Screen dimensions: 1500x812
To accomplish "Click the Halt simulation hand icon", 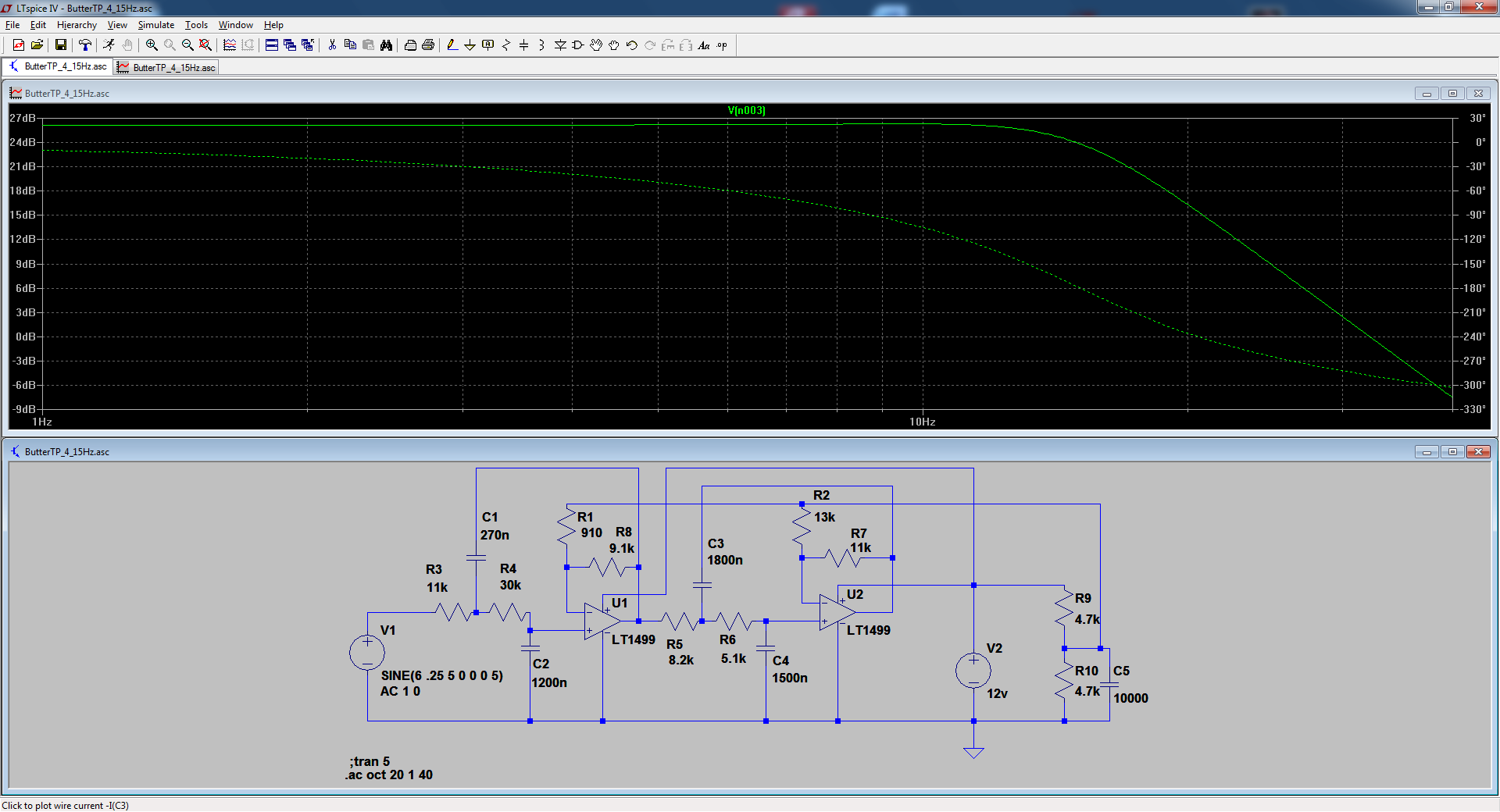I will (127, 45).
